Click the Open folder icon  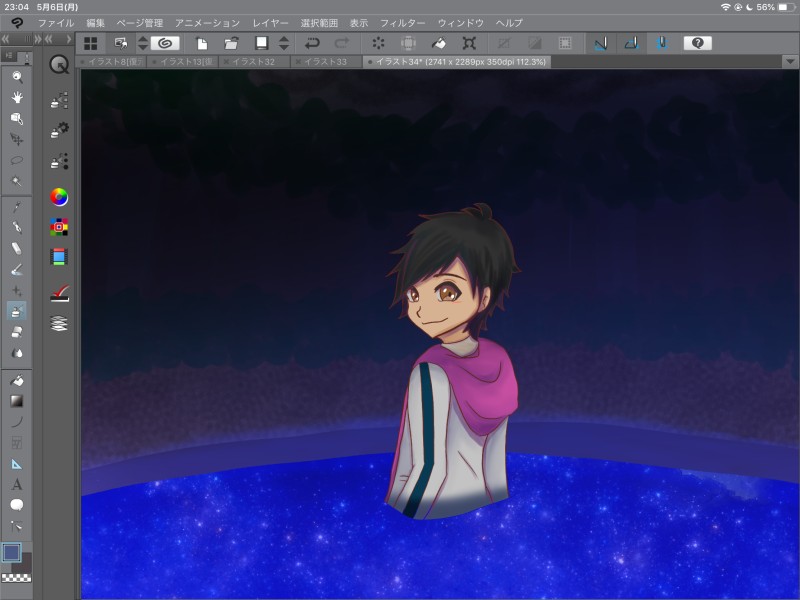[231, 43]
